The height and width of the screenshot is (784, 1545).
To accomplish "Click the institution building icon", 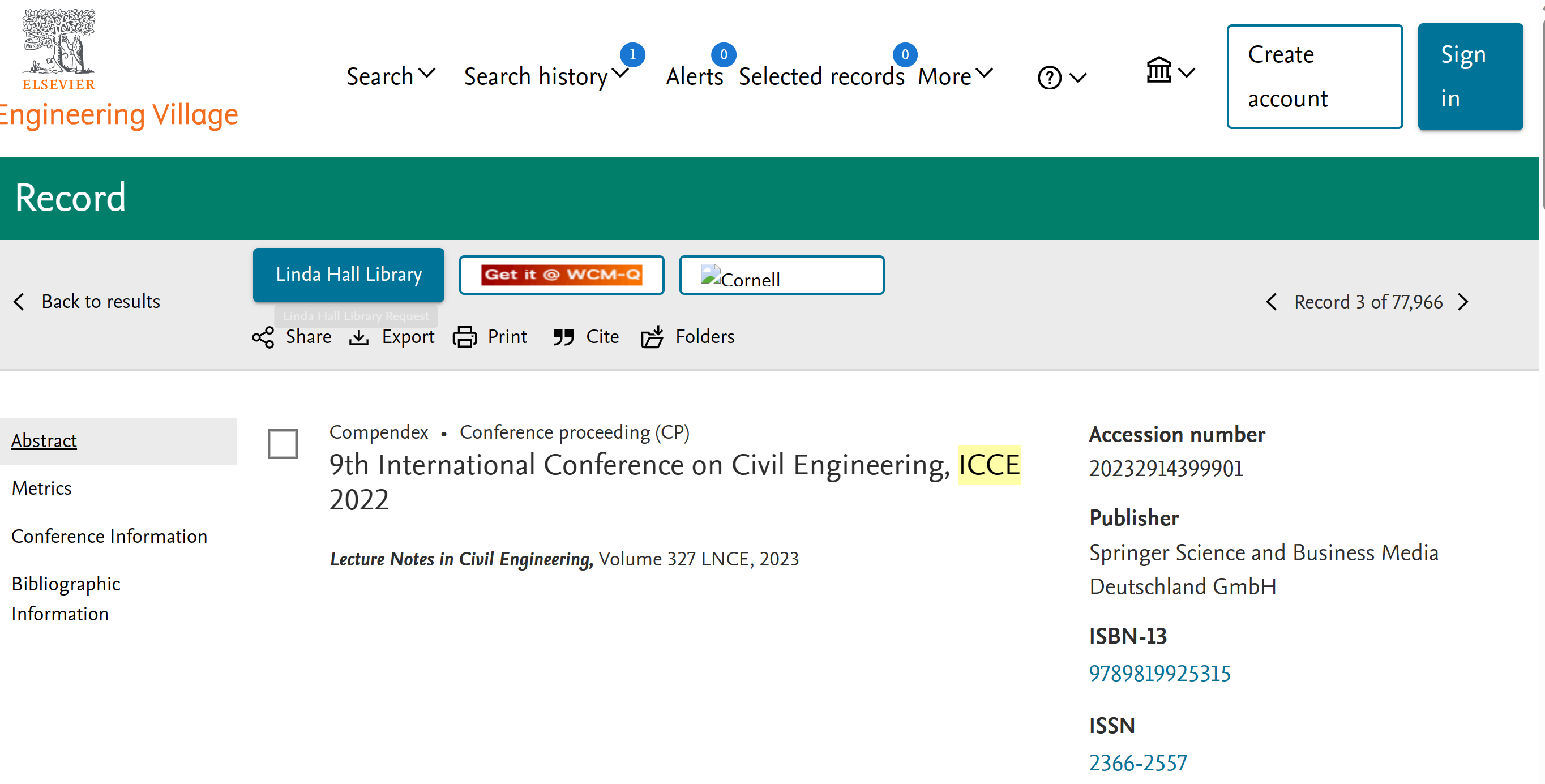I will click(x=1158, y=70).
